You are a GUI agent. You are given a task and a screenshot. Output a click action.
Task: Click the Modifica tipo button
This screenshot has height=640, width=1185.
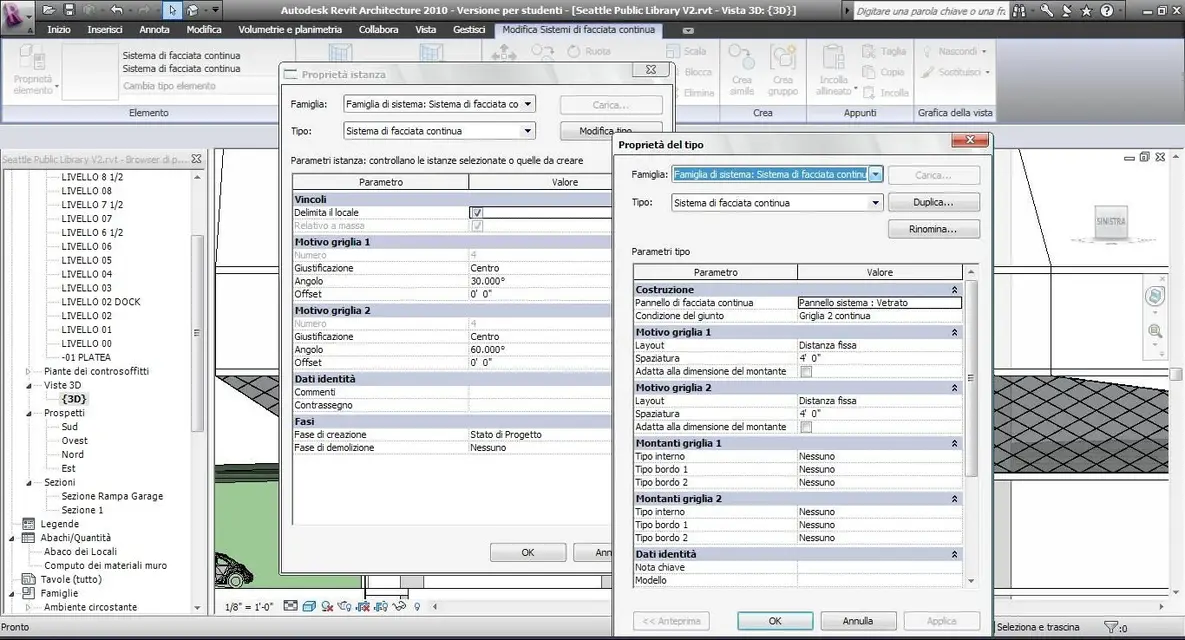point(606,131)
